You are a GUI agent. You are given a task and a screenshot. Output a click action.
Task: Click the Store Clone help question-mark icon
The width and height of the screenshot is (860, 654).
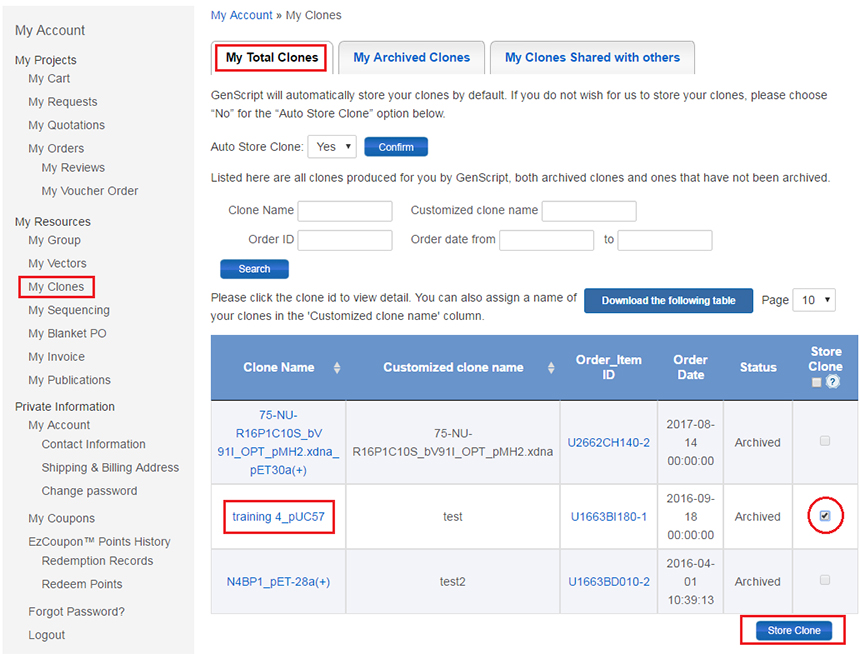[833, 382]
